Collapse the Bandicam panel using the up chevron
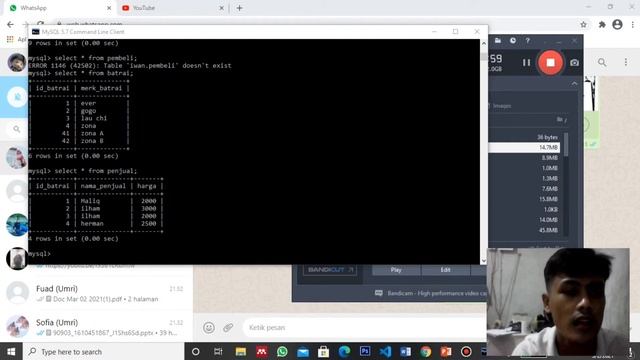This screenshot has width=640, height=360. 574,84
